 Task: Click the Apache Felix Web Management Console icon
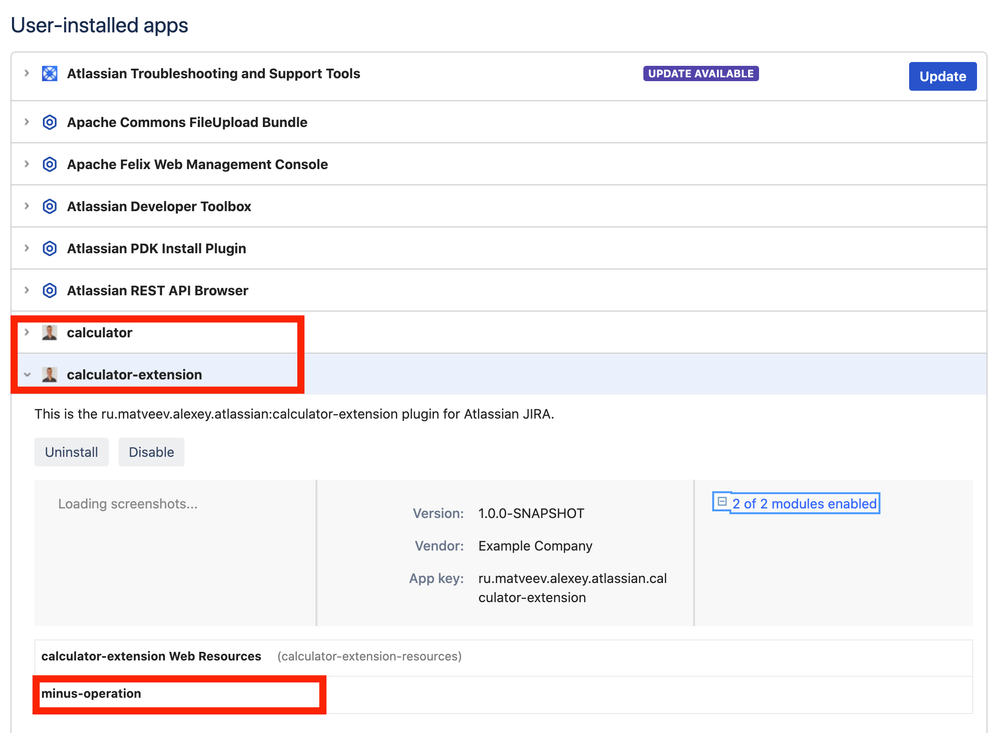click(50, 164)
